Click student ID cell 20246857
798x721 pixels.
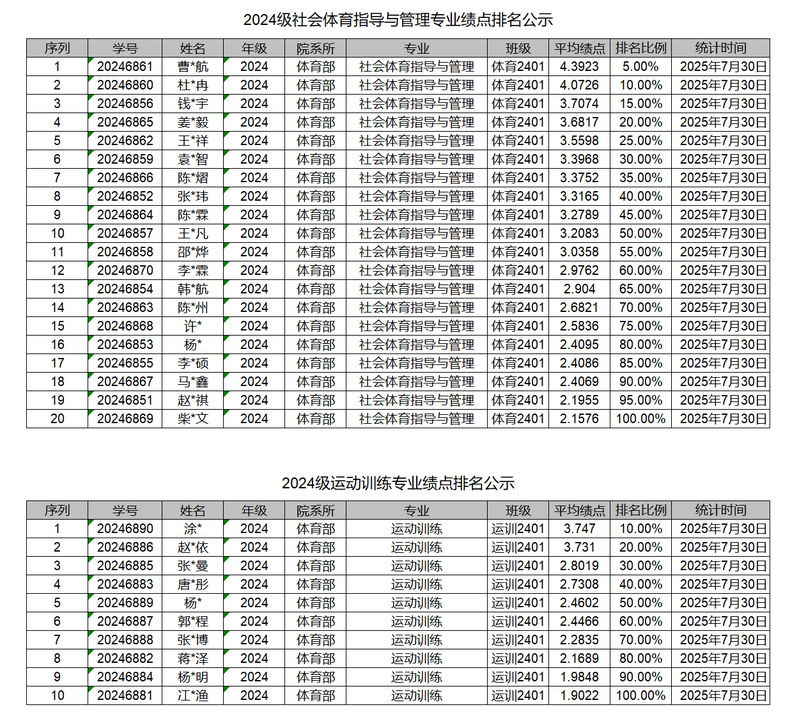tap(125, 234)
